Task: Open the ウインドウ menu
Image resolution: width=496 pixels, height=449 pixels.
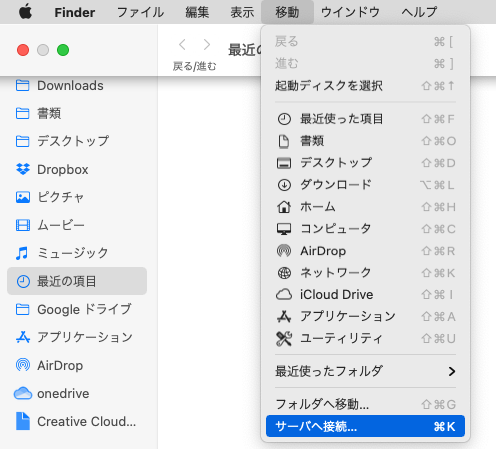Action: coord(350,13)
